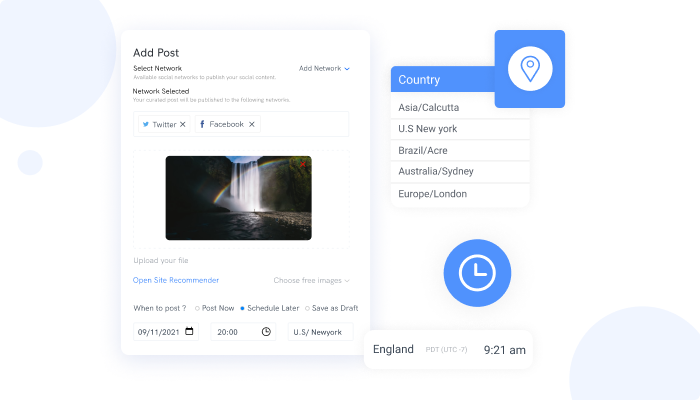
Task: Delete the uploaded waterfall image
Action: tap(303, 165)
